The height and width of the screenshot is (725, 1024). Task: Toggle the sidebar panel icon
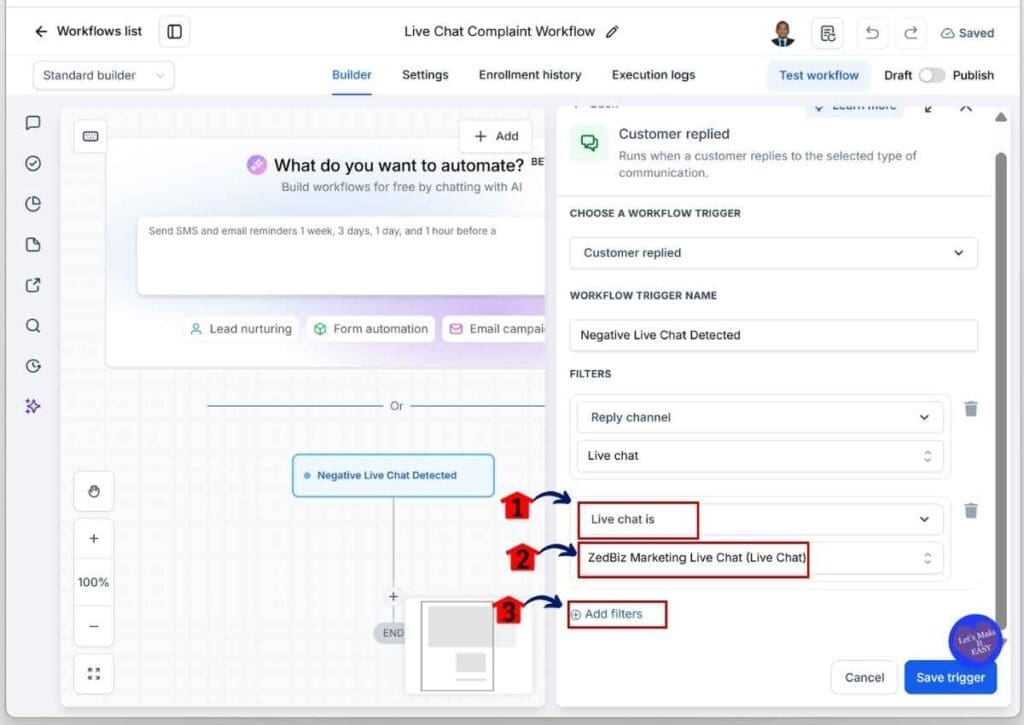click(174, 31)
